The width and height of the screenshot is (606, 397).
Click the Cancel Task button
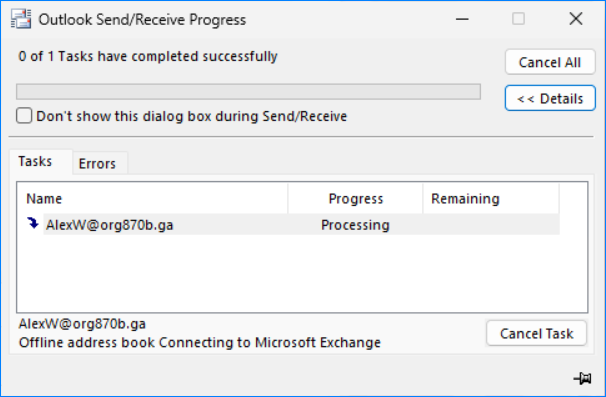[536, 333]
